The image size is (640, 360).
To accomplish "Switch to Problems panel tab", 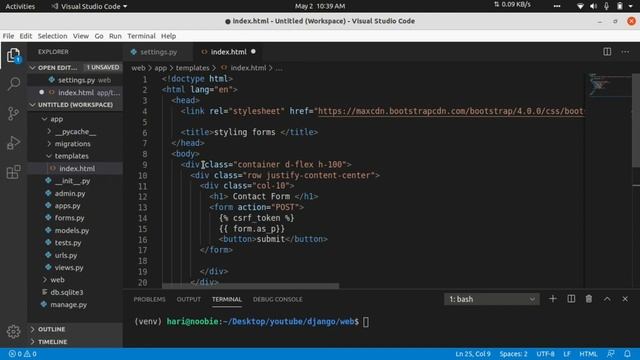I will [149, 299].
